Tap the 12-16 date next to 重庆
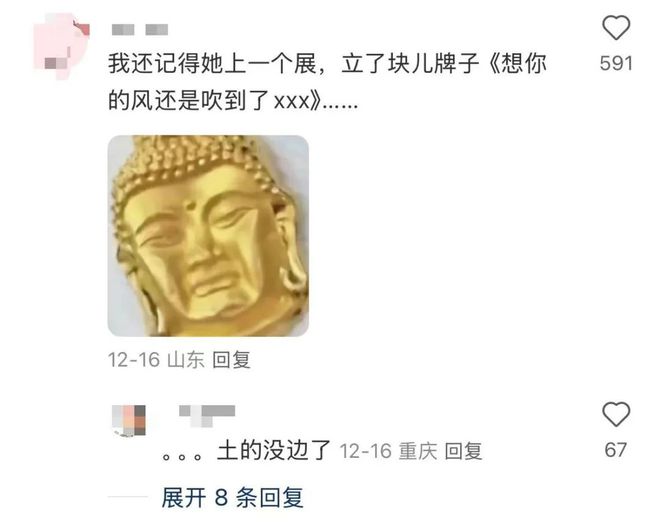The height and width of the screenshot is (524, 660). [366, 451]
